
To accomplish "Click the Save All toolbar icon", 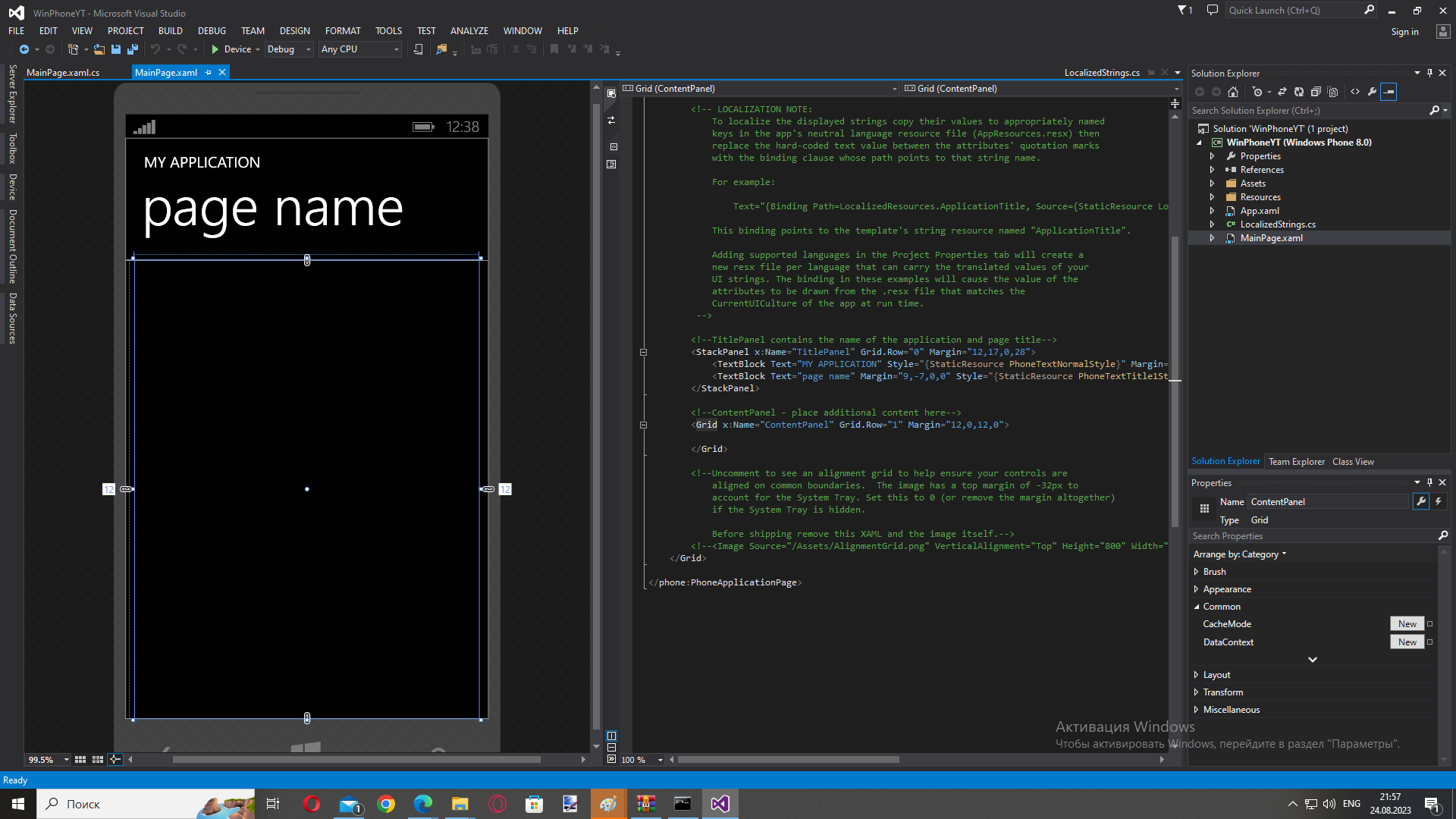I will pyautogui.click(x=133, y=49).
